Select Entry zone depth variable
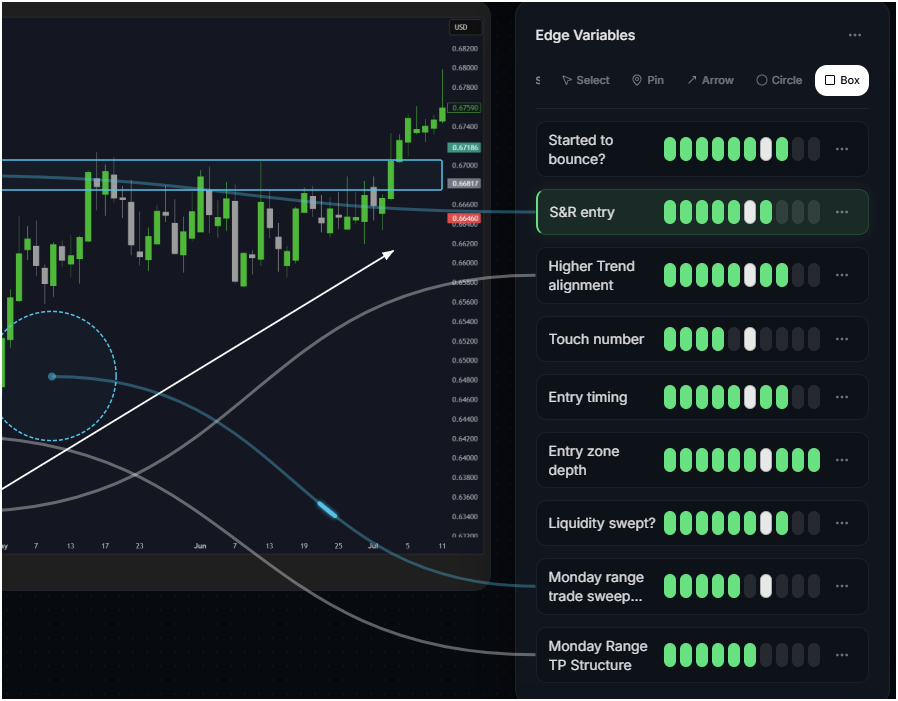Screen dimensions: 898x701 tap(702, 460)
